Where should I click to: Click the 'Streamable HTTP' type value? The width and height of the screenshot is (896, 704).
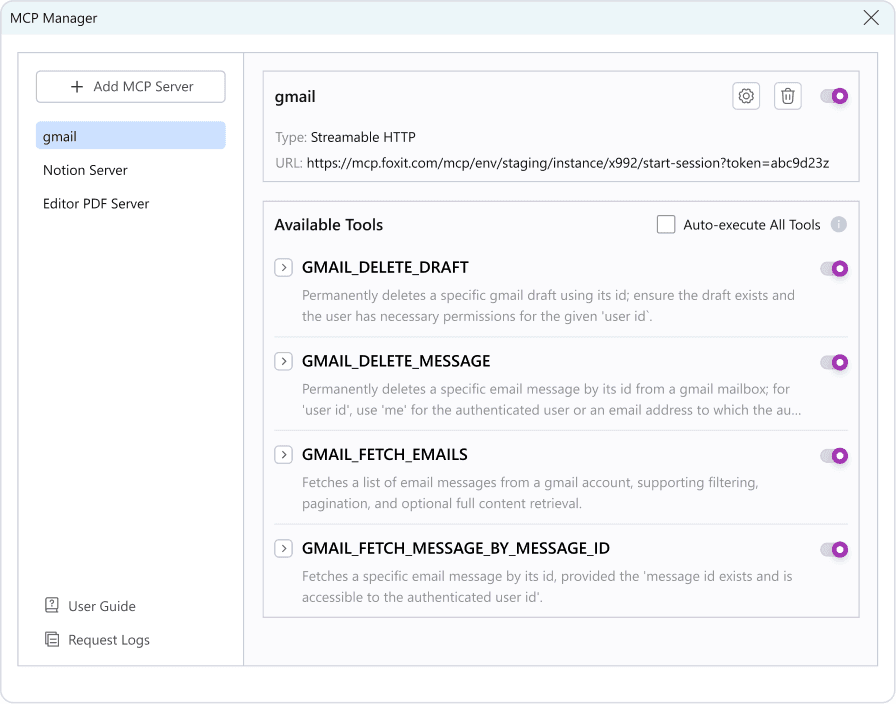coord(363,137)
